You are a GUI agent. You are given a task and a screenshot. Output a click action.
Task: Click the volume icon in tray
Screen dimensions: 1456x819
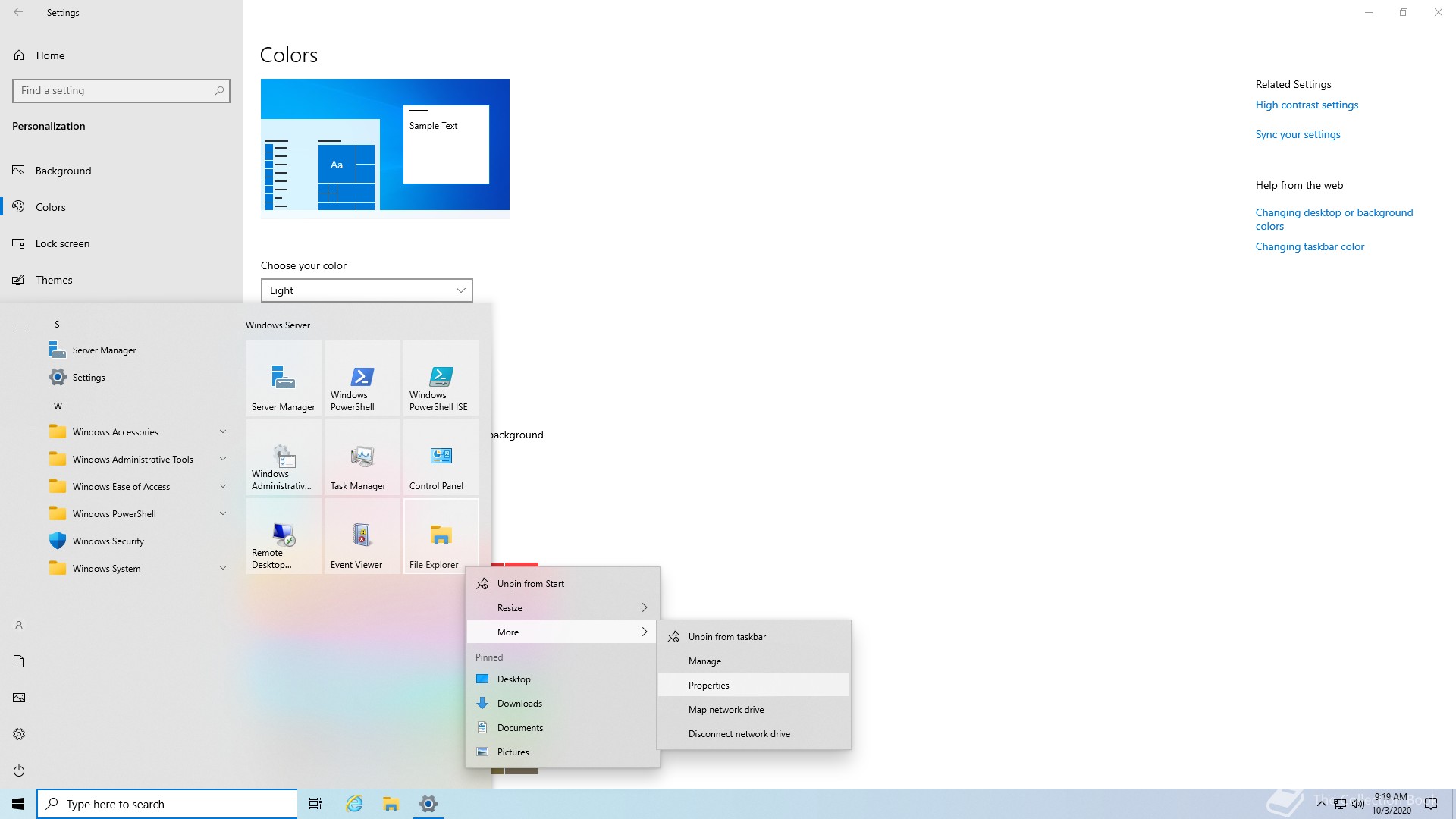(x=1358, y=804)
